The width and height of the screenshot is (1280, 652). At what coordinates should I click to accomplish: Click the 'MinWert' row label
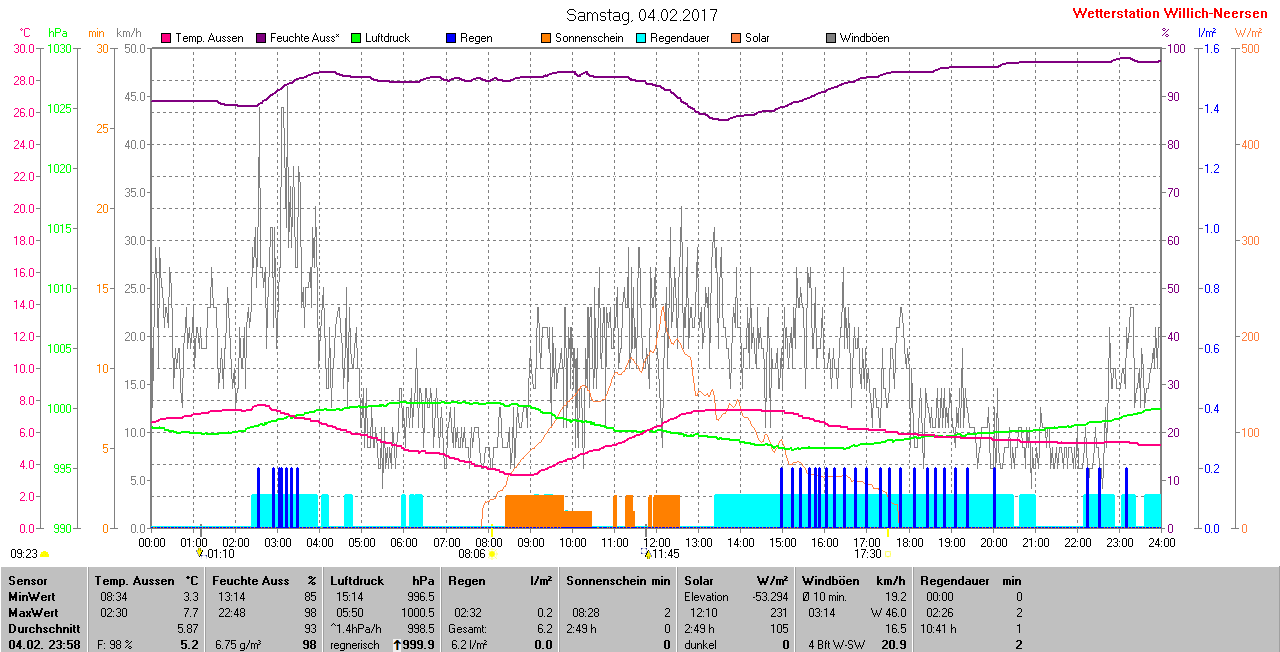[x=31, y=596]
